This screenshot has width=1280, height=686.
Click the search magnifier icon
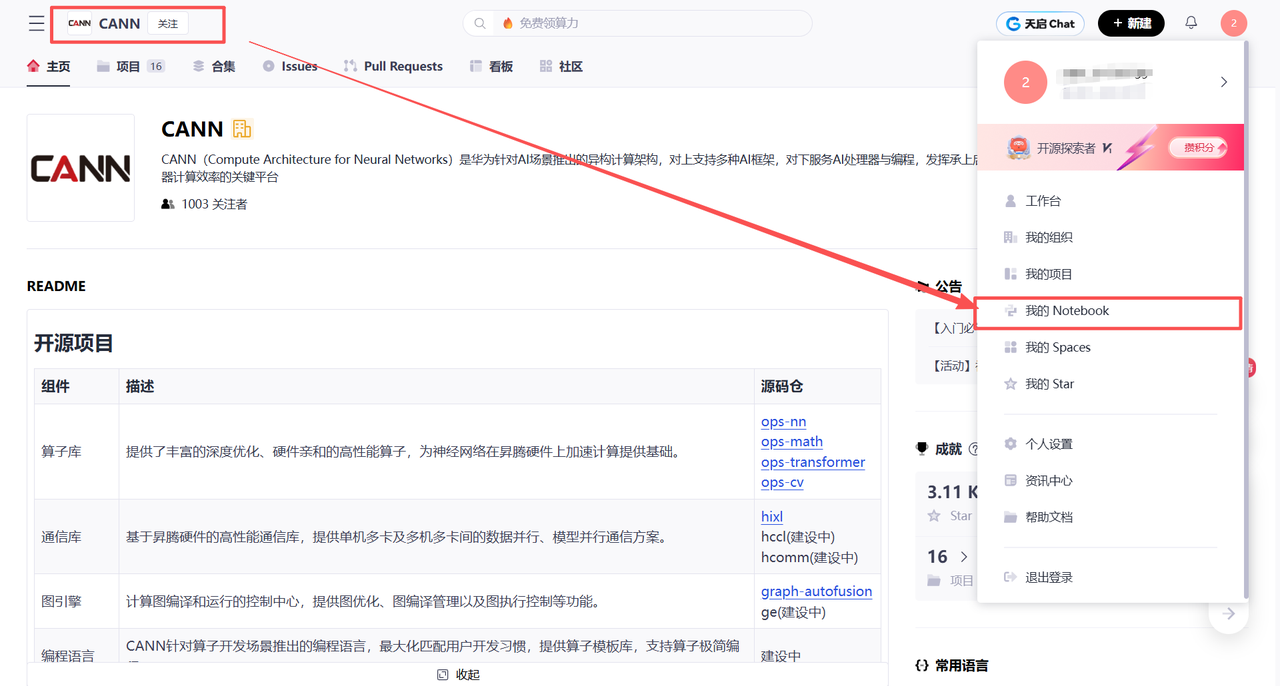pos(481,23)
